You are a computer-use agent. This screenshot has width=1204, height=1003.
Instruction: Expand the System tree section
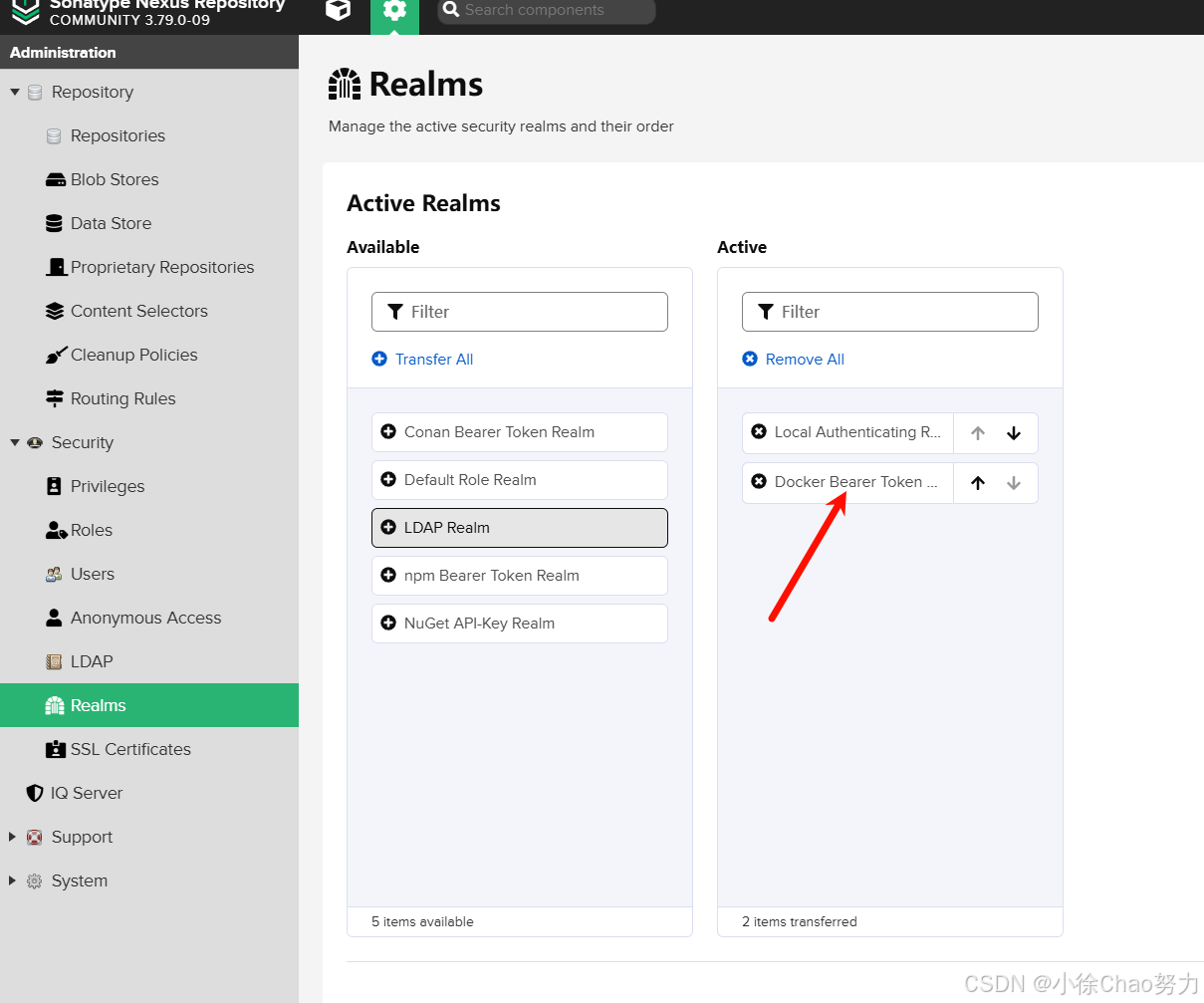[x=13, y=880]
